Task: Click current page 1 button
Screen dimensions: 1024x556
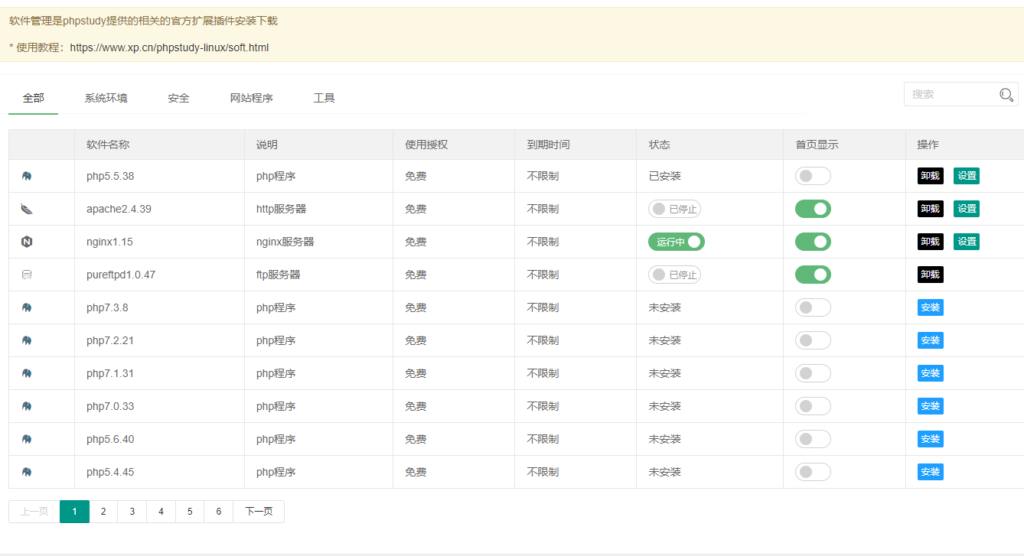Action: point(74,512)
